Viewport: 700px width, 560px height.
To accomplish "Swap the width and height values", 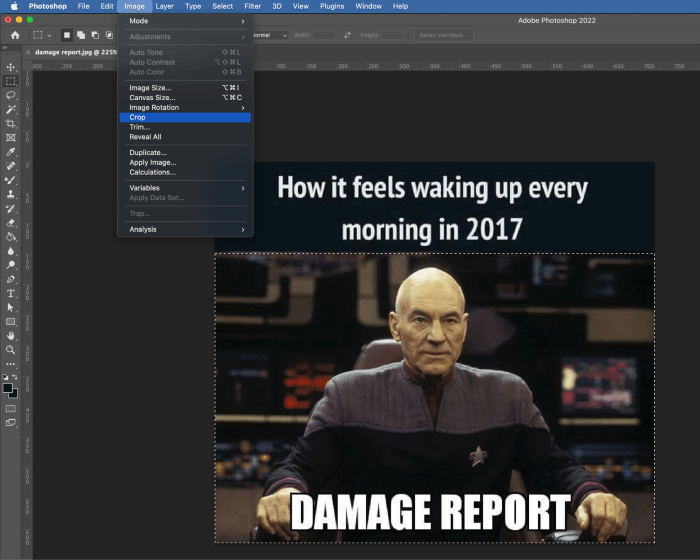I will [347, 35].
